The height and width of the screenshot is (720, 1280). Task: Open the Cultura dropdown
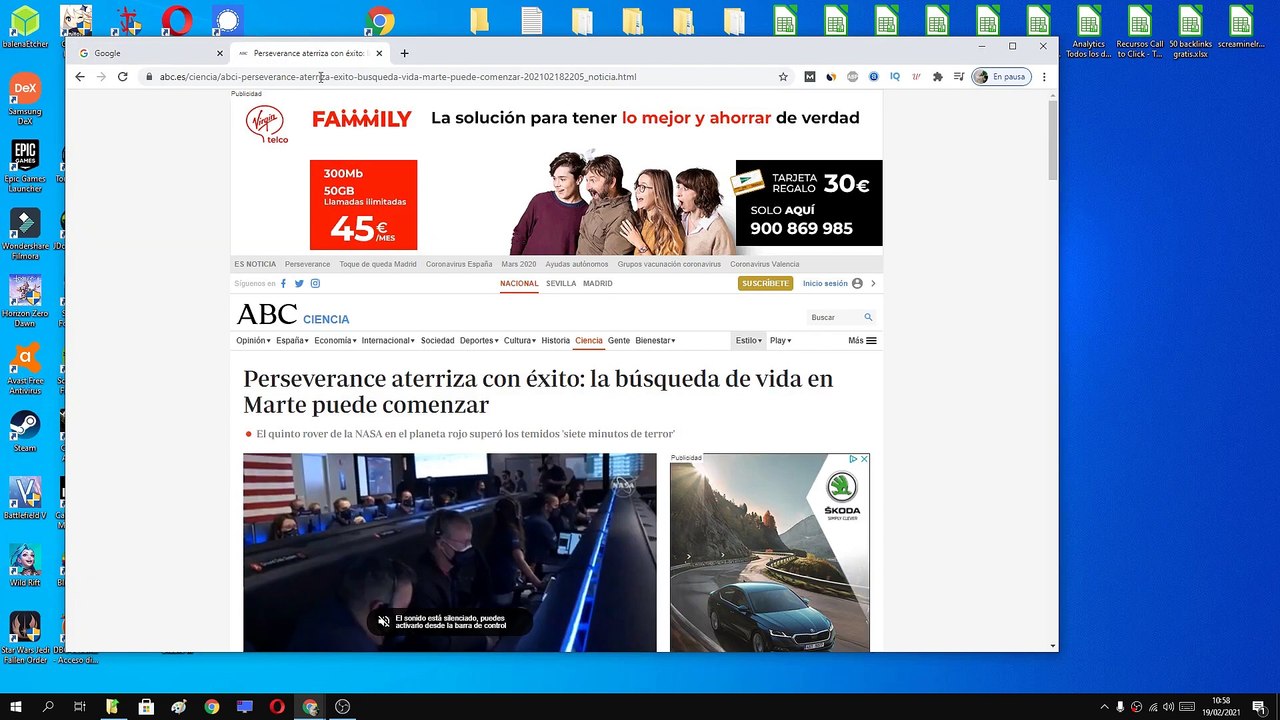(x=520, y=341)
